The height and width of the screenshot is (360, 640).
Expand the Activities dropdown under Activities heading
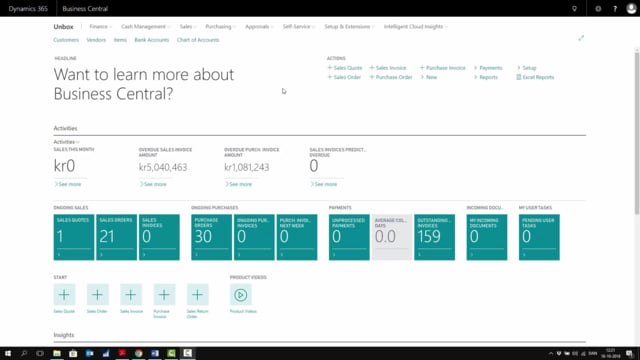(x=67, y=142)
